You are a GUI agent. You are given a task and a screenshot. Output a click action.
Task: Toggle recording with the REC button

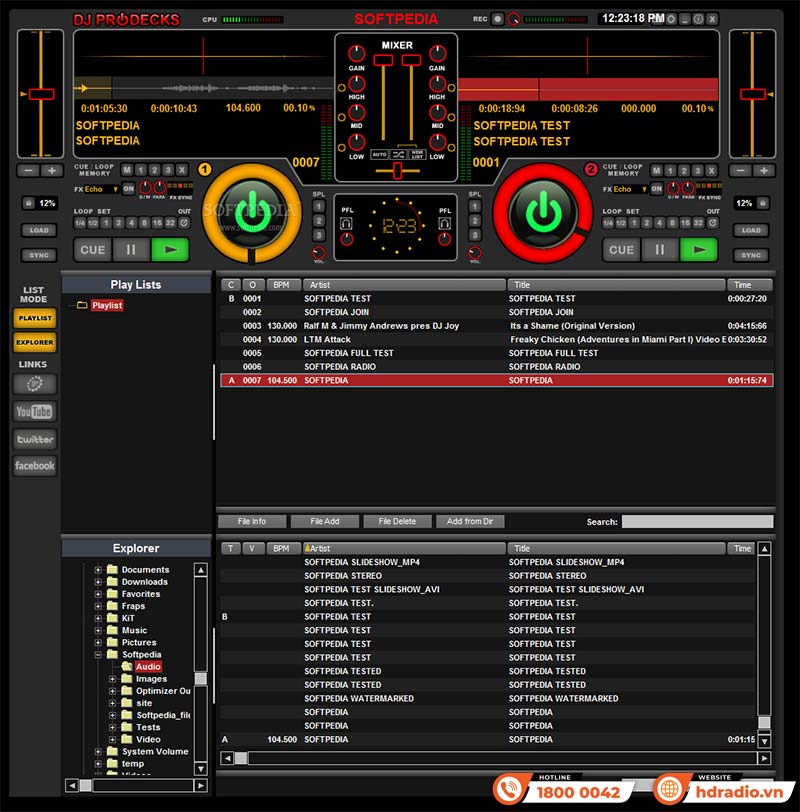coord(498,17)
